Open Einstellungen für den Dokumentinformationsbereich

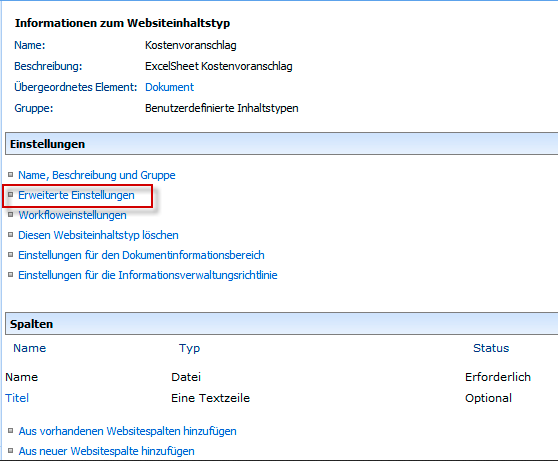pos(141,255)
